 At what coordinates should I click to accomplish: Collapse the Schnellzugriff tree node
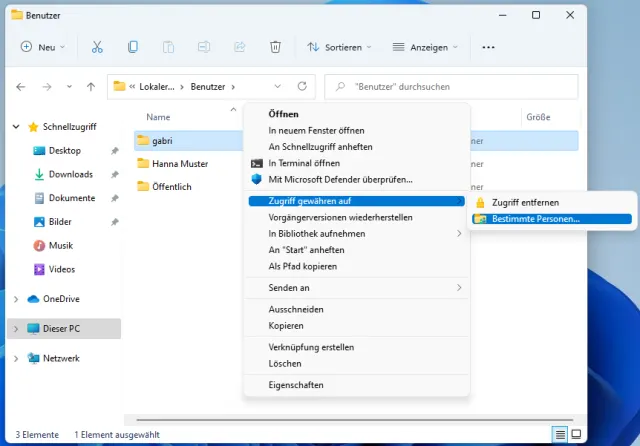pyautogui.click(x=15, y=127)
